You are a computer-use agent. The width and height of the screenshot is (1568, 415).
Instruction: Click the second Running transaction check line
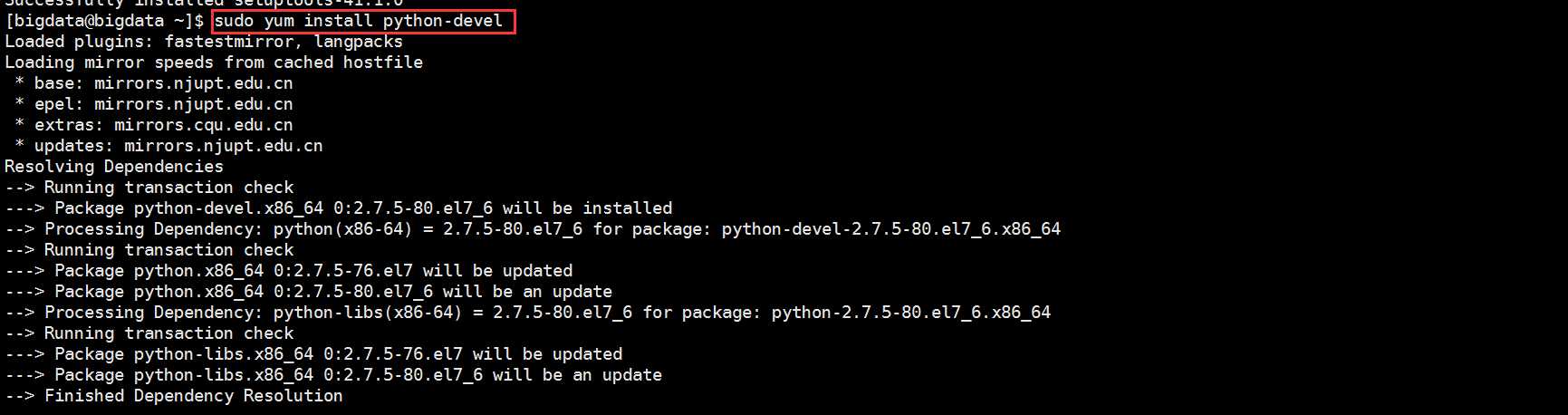(149, 250)
